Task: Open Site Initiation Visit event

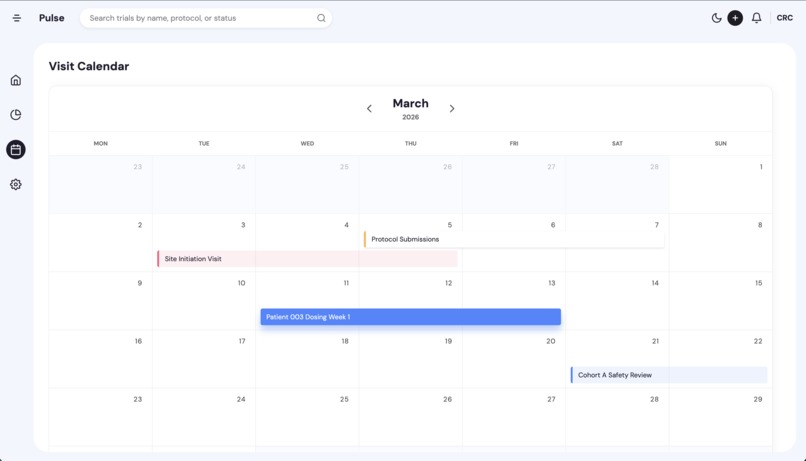Action: 307,259
